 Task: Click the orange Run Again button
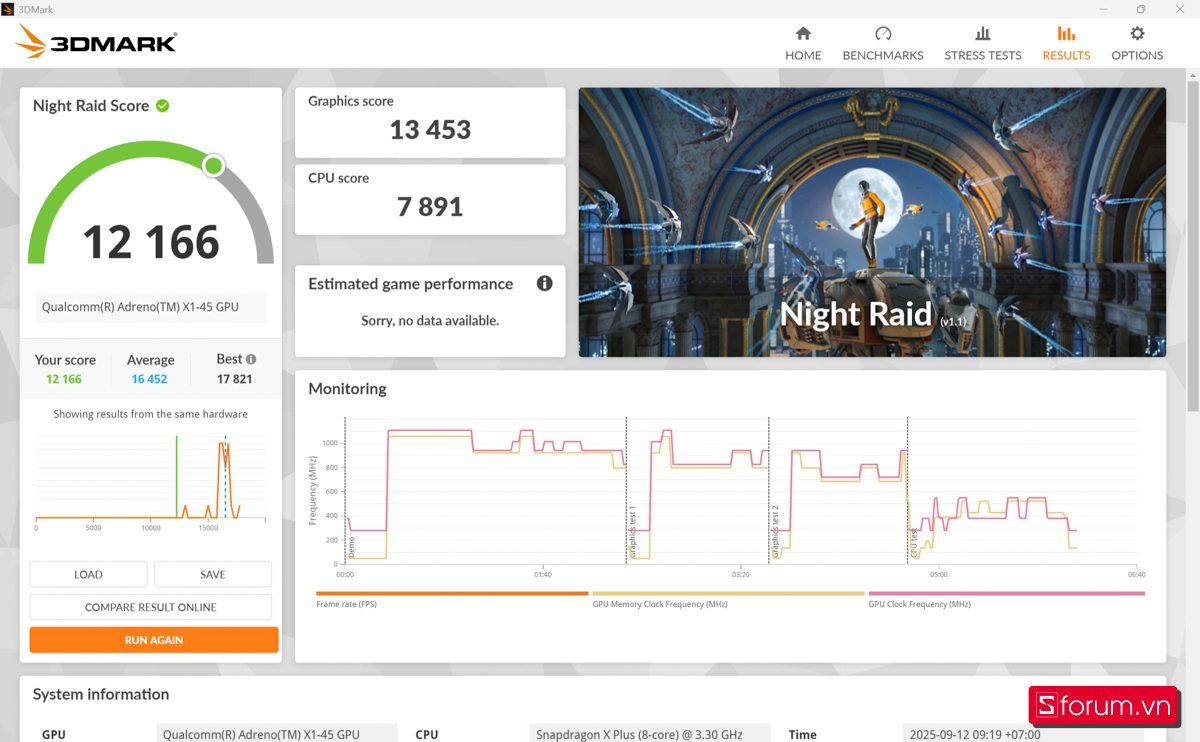(x=154, y=640)
